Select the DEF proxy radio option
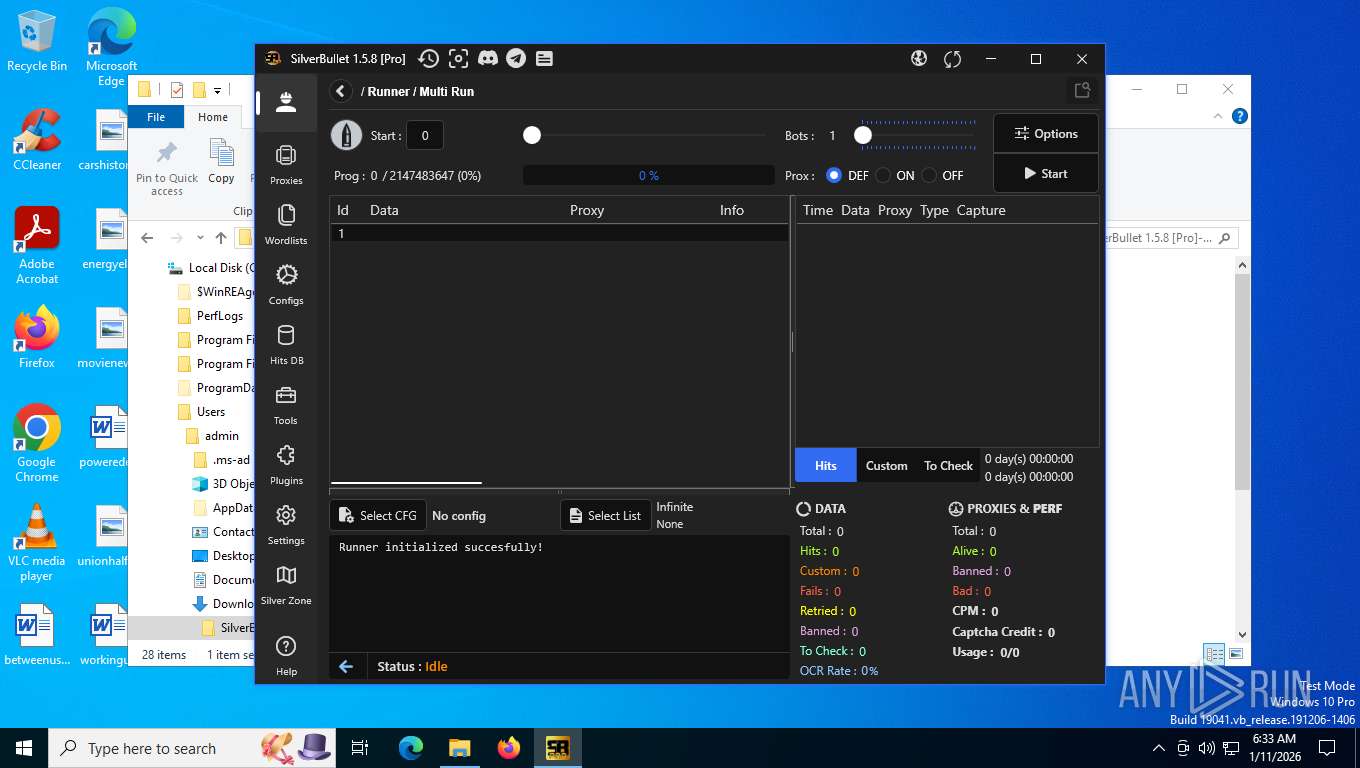 click(834, 175)
